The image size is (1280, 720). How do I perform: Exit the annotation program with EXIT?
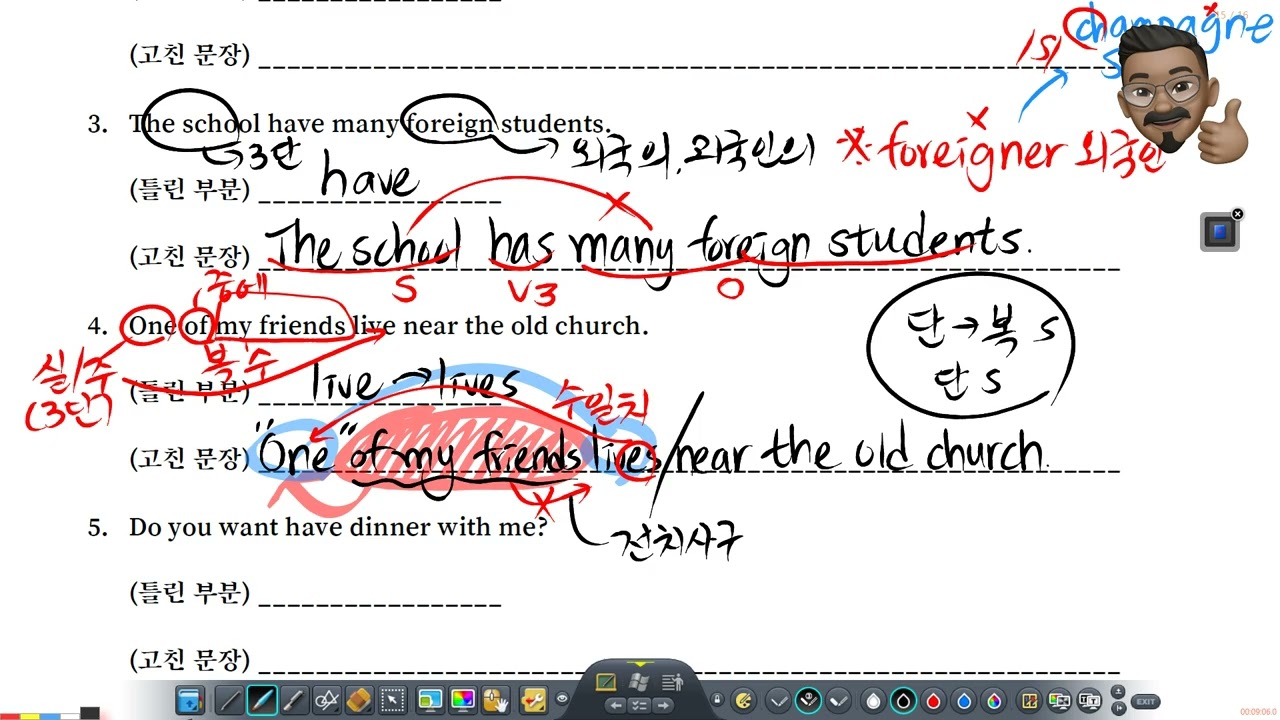point(1146,701)
